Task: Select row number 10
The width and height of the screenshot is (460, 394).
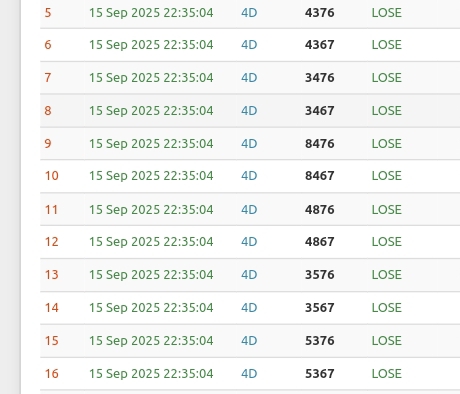Action: (52, 176)
